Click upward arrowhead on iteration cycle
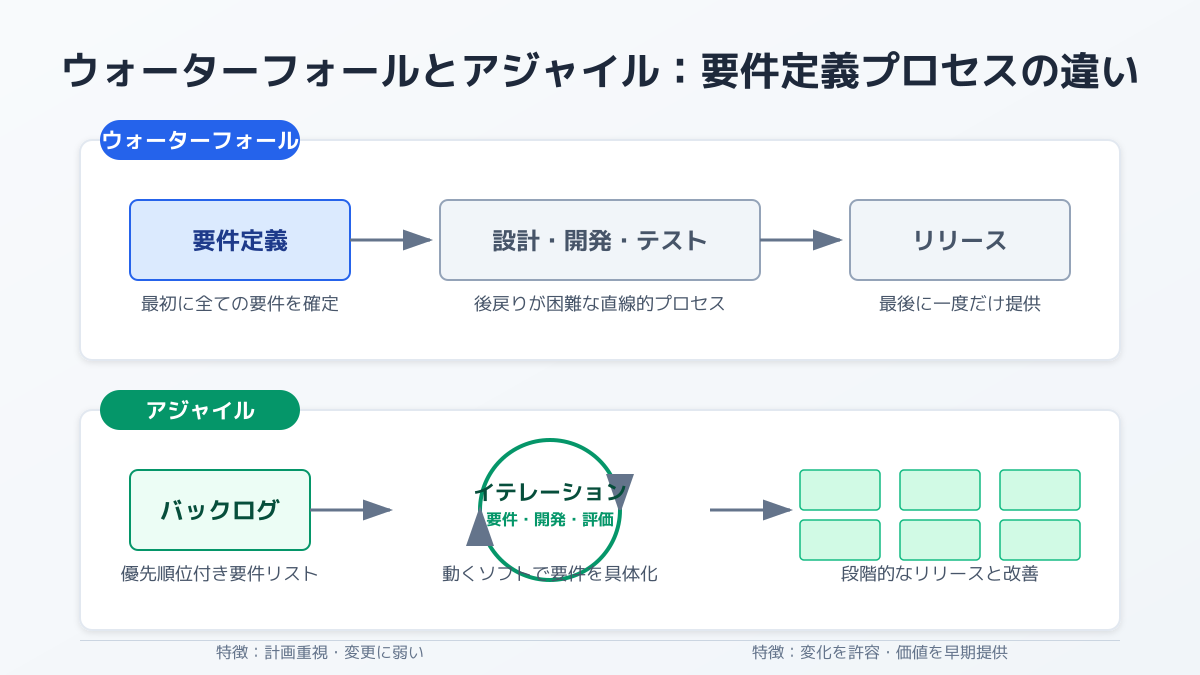This screenshot has width=1200, height=675. coord(480,527)
